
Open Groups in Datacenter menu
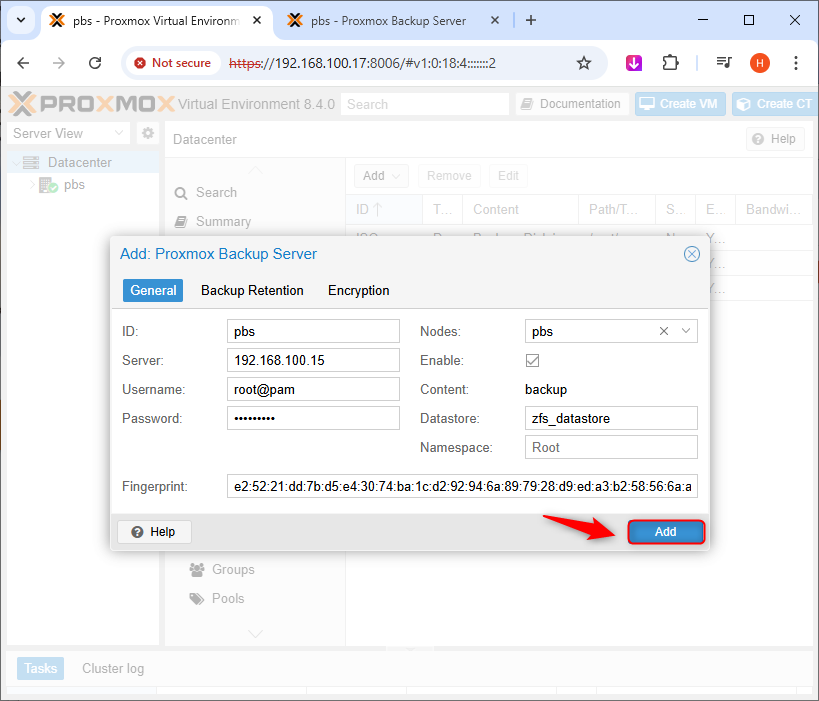click(233, 569)
